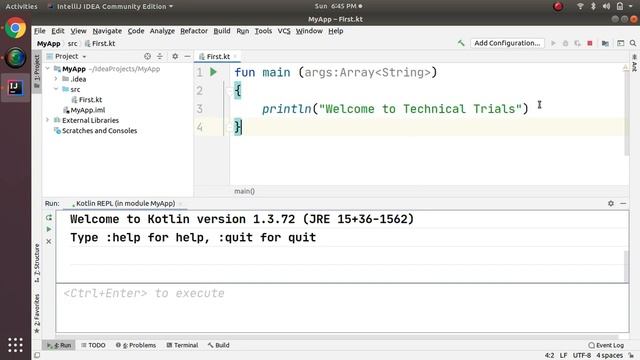Click UTF-8 encoding in status bar
Screen dimensions: 640x360
coord(582,356)
